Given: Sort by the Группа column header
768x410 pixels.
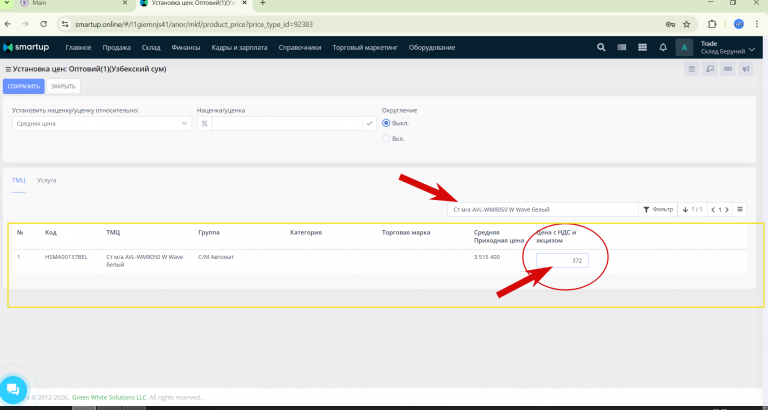Looking at the screenshot, I should click(x=209, y=232).
